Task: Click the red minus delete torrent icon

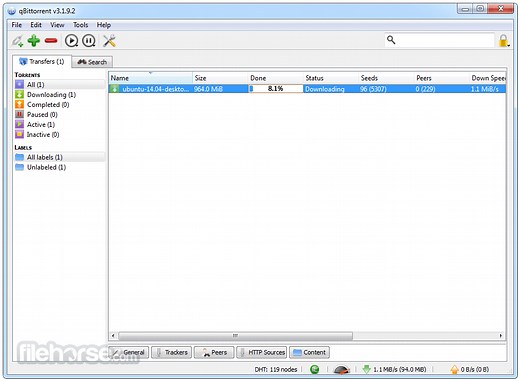Action: click(x=51, y=41)
